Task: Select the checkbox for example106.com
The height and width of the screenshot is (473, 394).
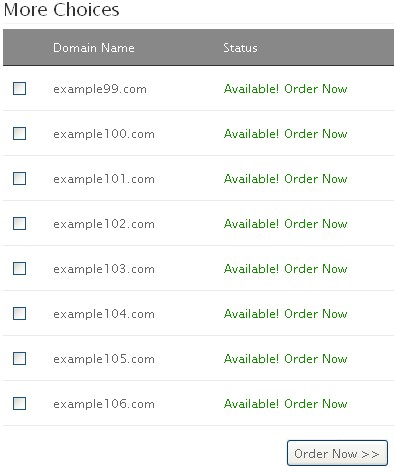Action: (x=19, y=404)
